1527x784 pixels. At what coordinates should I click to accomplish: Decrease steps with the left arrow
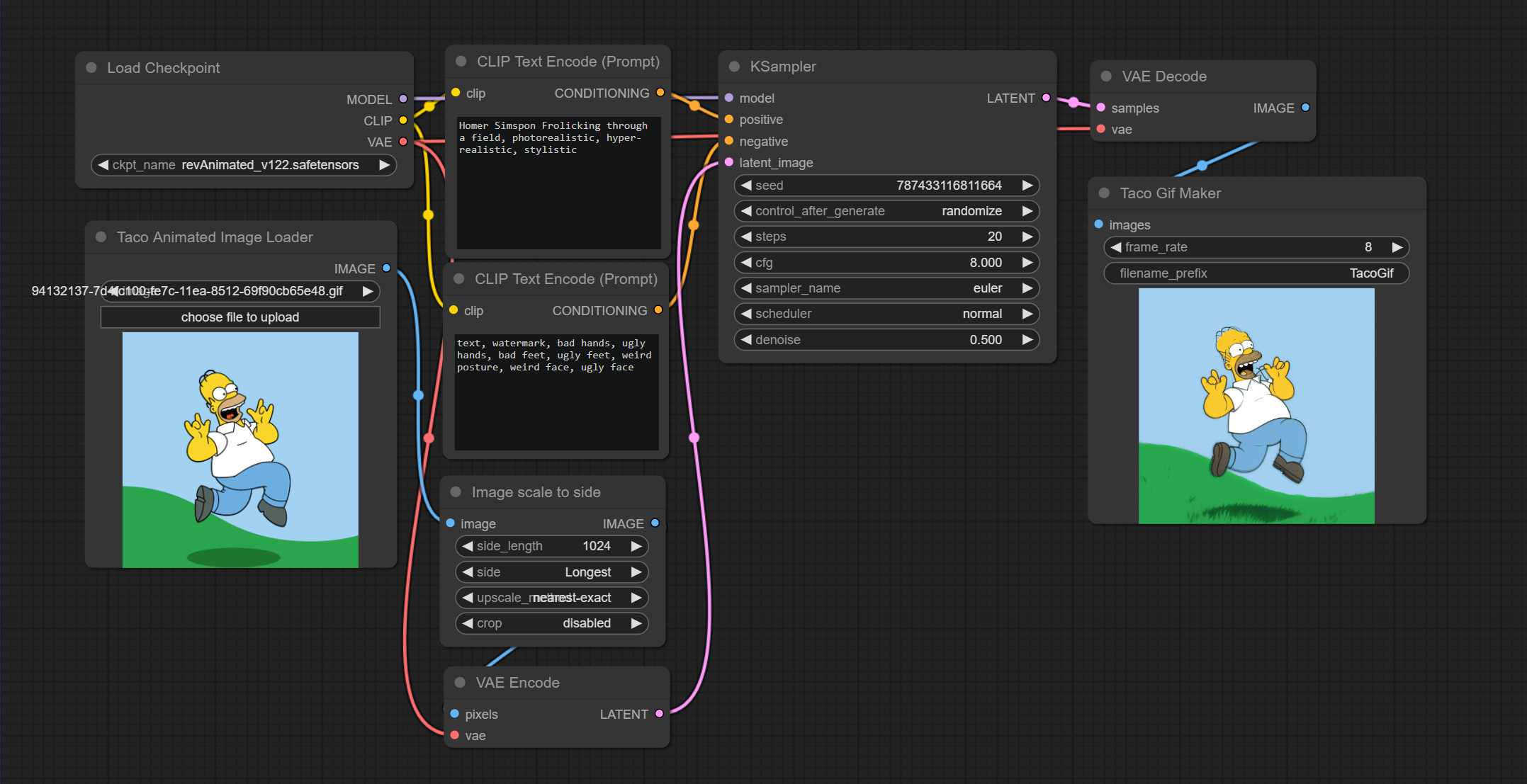tap(746, 237)
